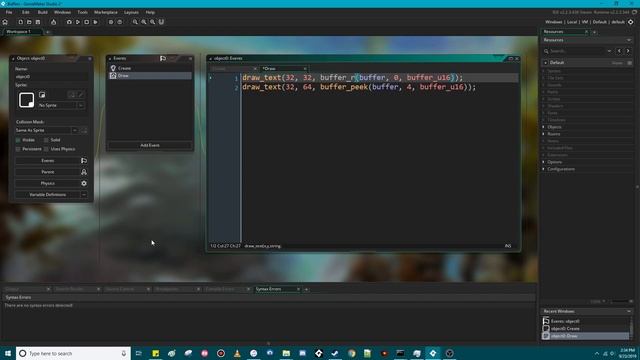Click the Parent person icon
Image resolution: width=640 pixels, height=360 pixels.
pos(84,172)
